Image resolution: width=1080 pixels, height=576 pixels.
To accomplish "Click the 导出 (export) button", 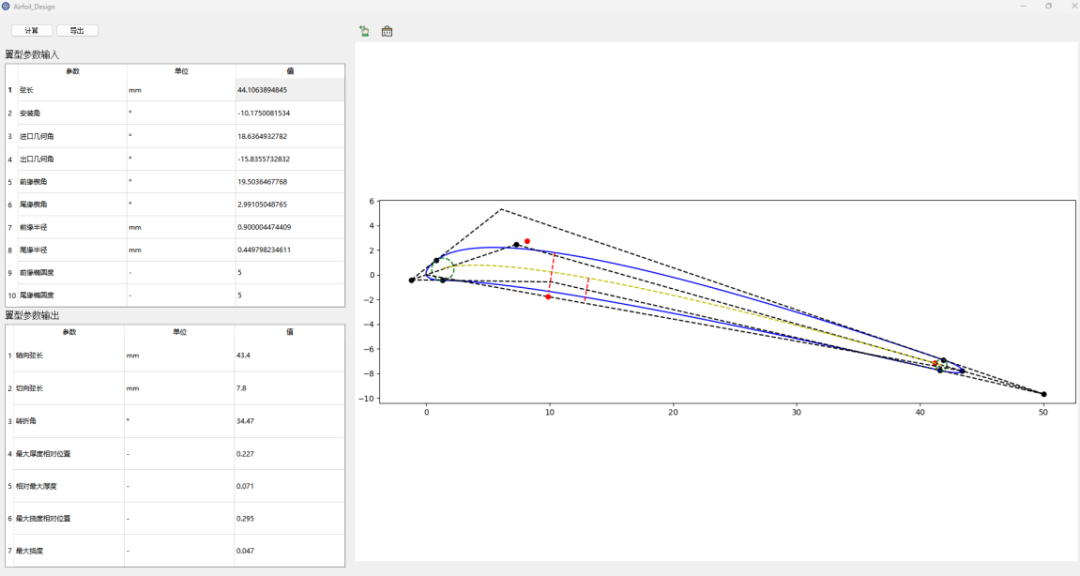I will tap(77, 30).
